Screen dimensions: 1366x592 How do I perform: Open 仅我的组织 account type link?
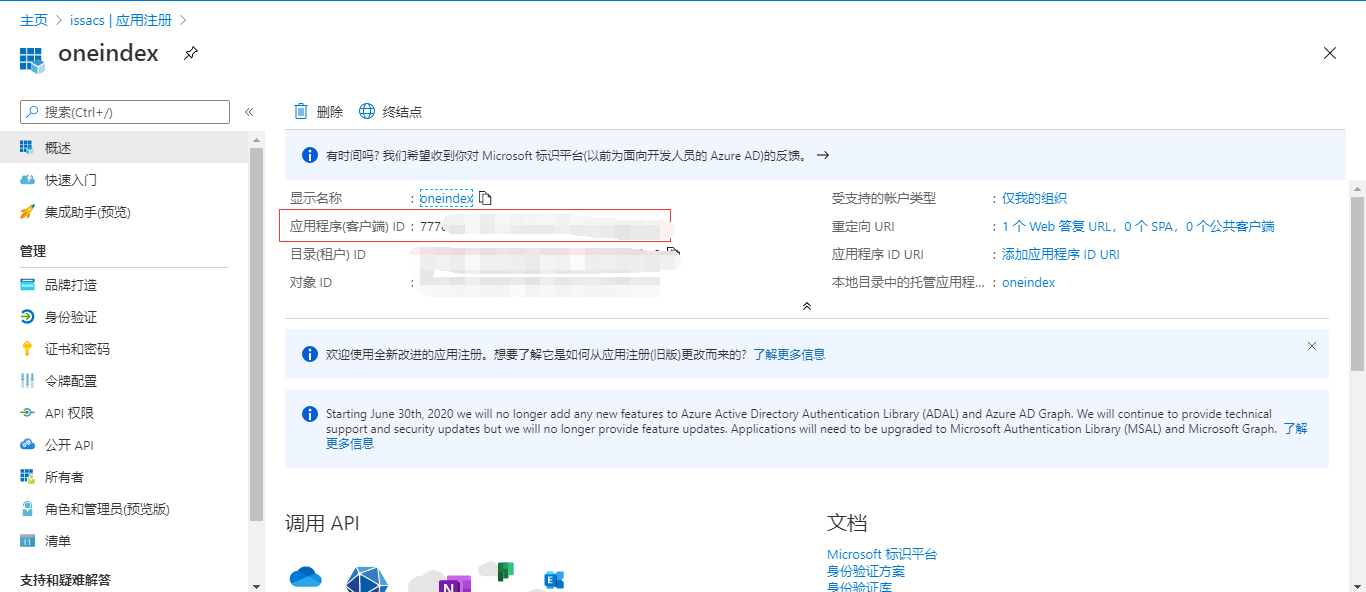(1034, 198)
